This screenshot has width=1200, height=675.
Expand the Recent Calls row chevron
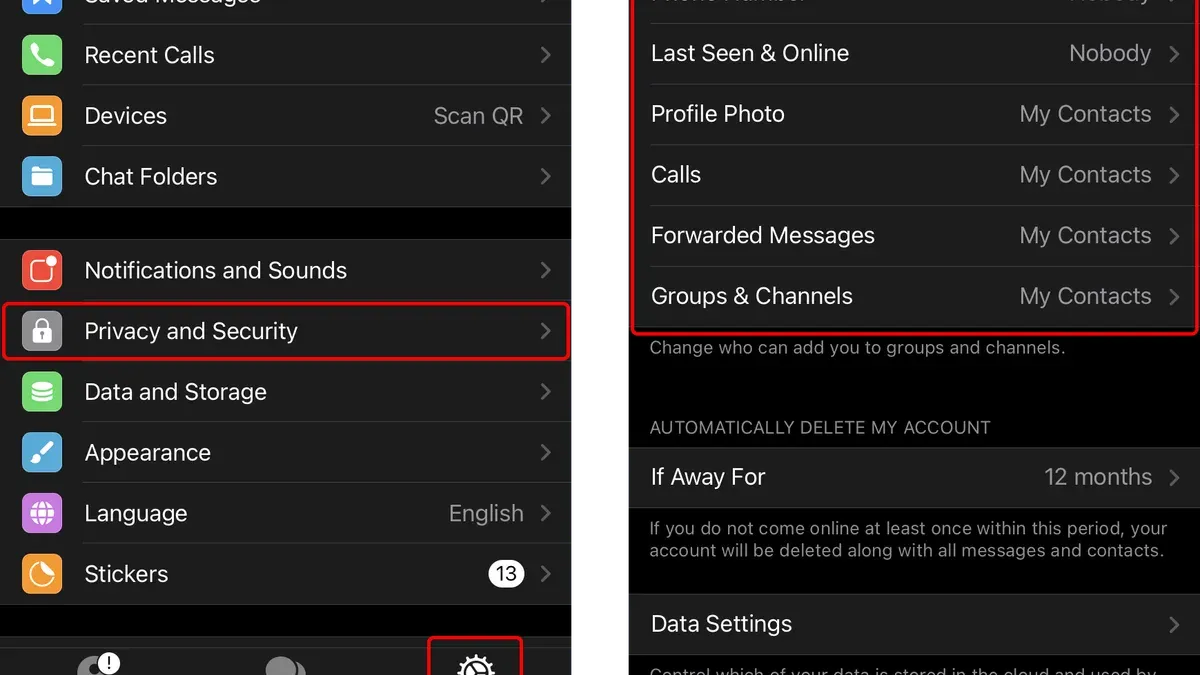click(546, 55)
